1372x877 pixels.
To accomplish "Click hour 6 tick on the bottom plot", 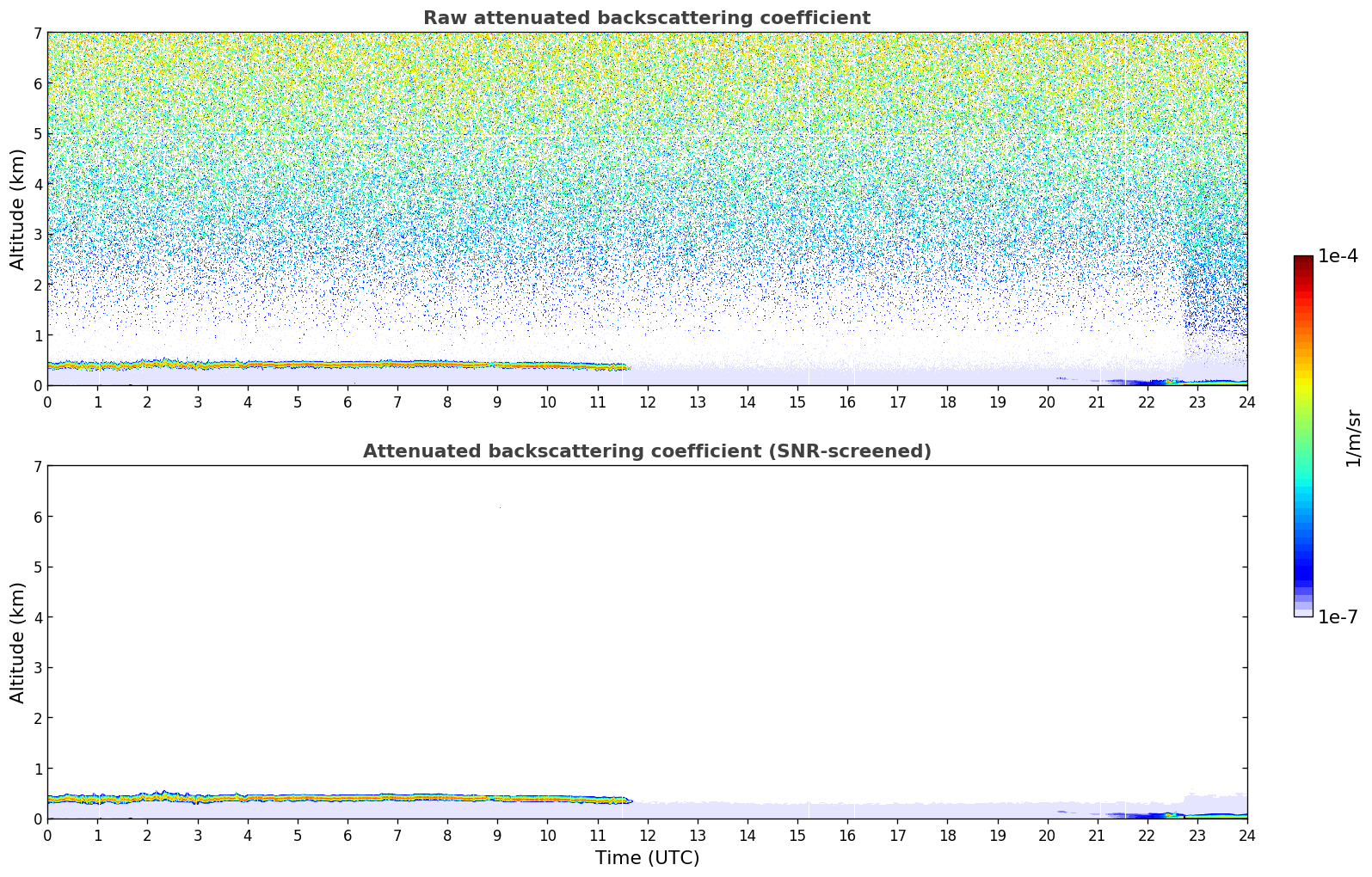I will (348, 835).
